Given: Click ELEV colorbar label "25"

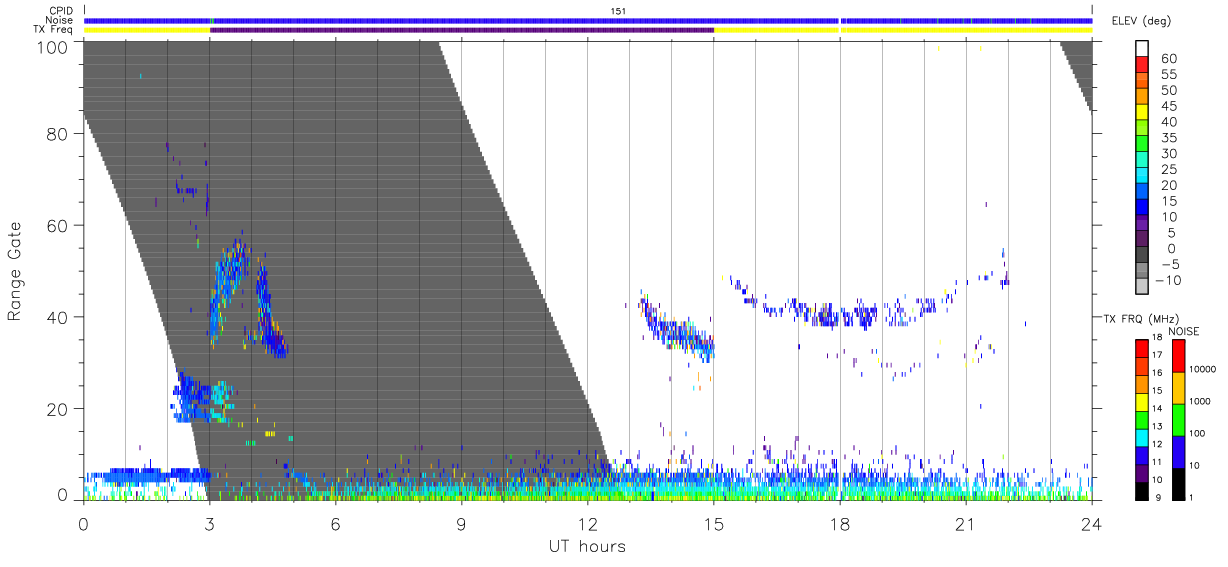Looking at the screenshot, I should point(1168,170).
